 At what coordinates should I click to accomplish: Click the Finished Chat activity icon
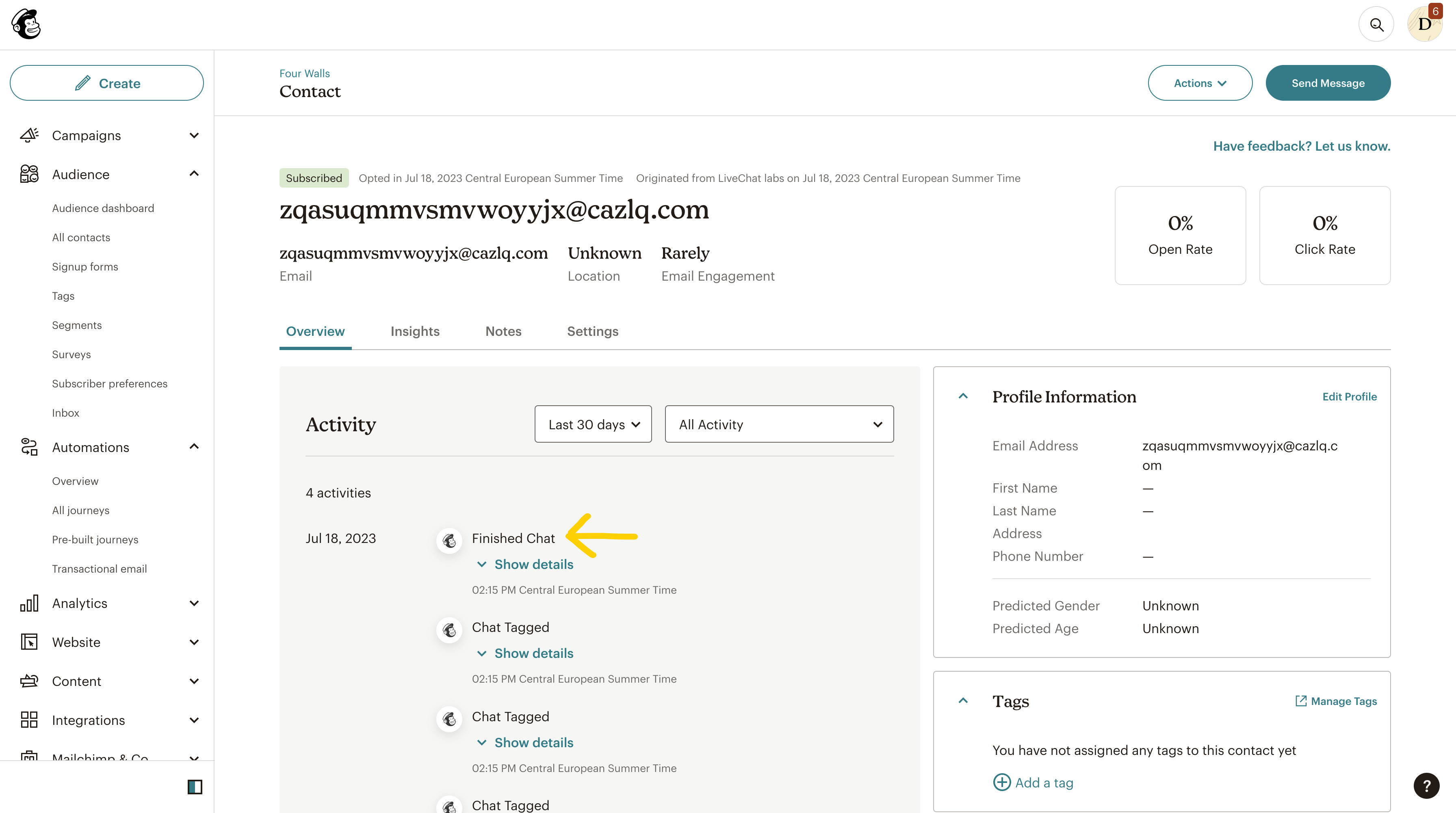pyautogui.click(x=449, y=541)
